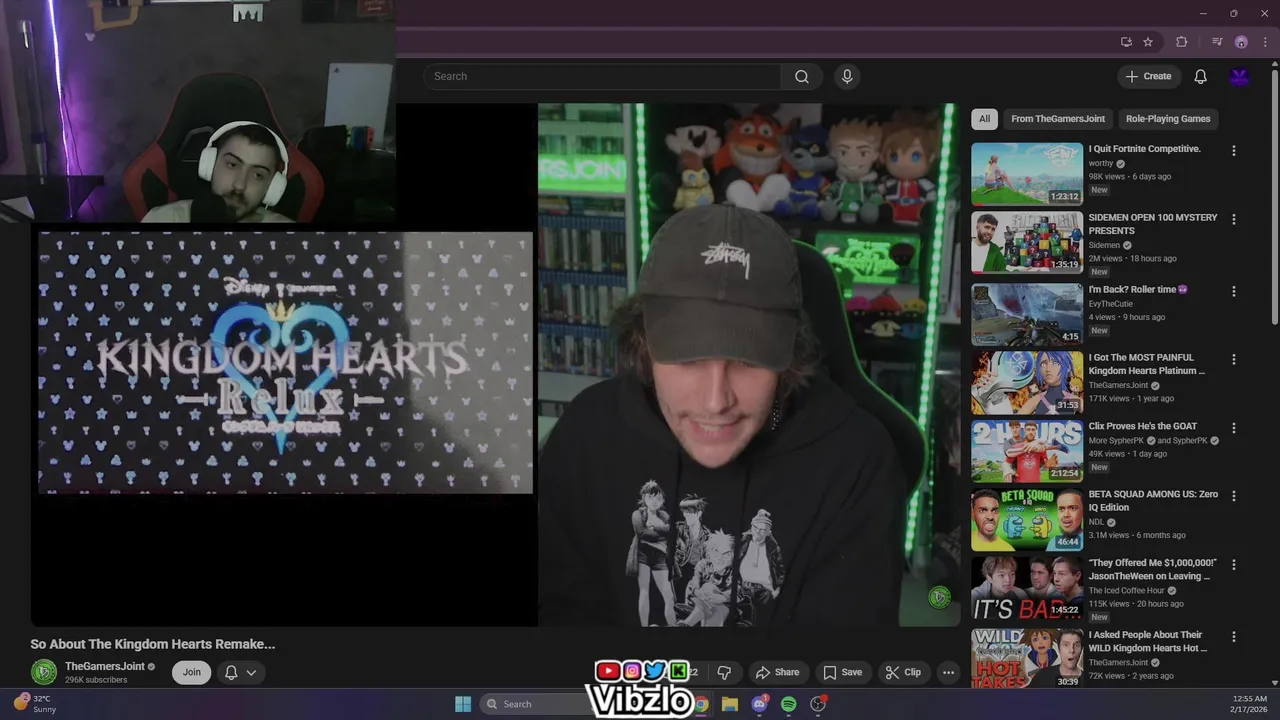Click the Create button

point(1148,76)
